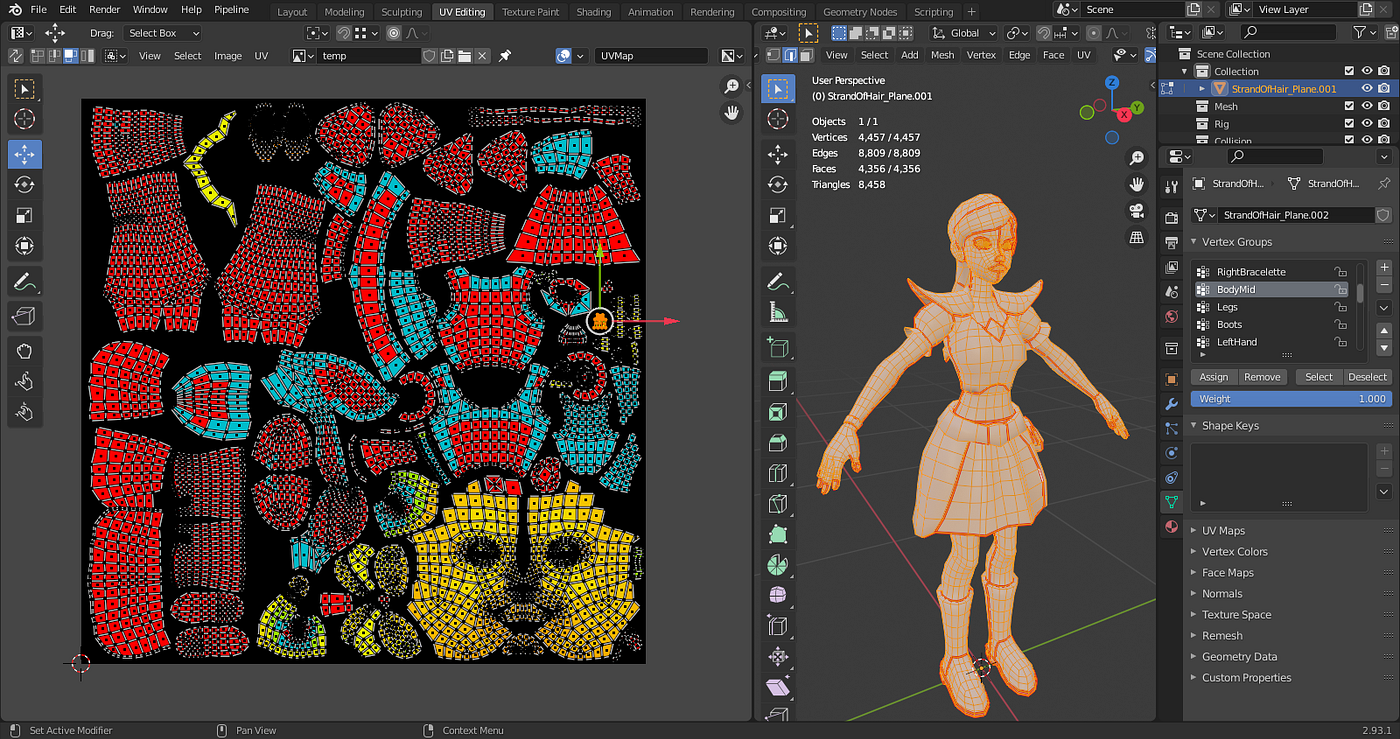Viewport: 1400px width, 739px height.
Task: Click the Select vertex group button
Action: [1319, 377]
